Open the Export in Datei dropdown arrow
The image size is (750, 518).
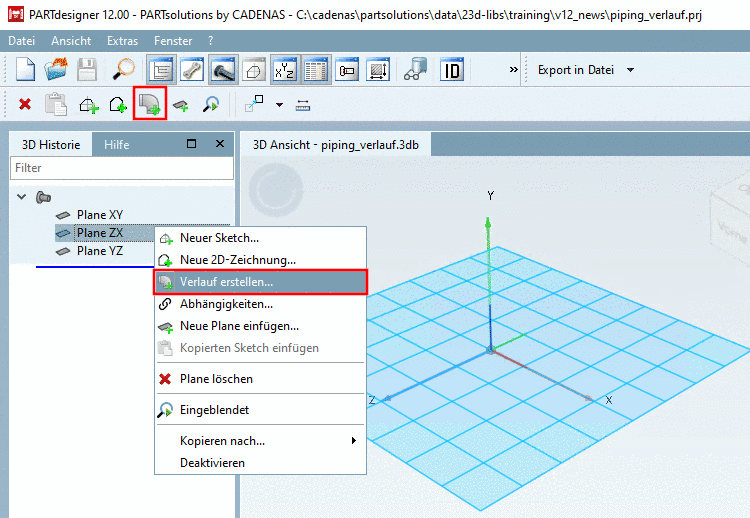[x=630, y=70]
